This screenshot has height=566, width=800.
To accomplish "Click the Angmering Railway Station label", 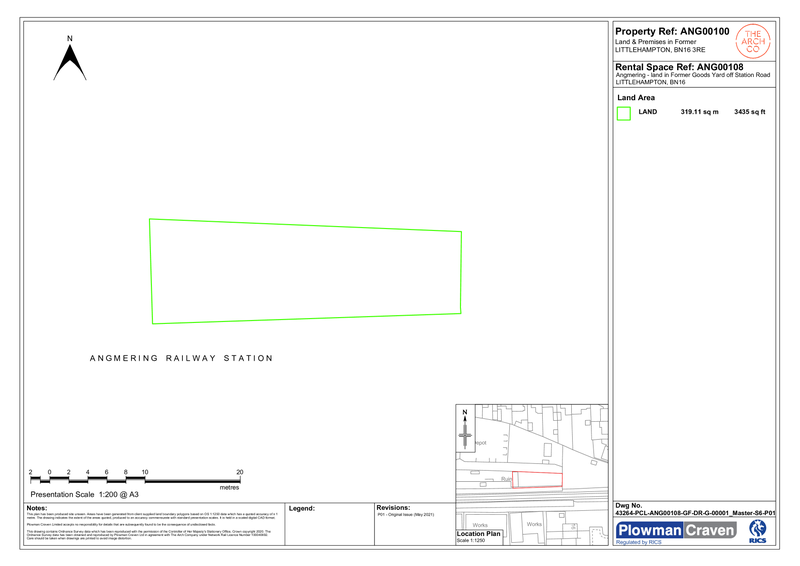I will [181, 358].
